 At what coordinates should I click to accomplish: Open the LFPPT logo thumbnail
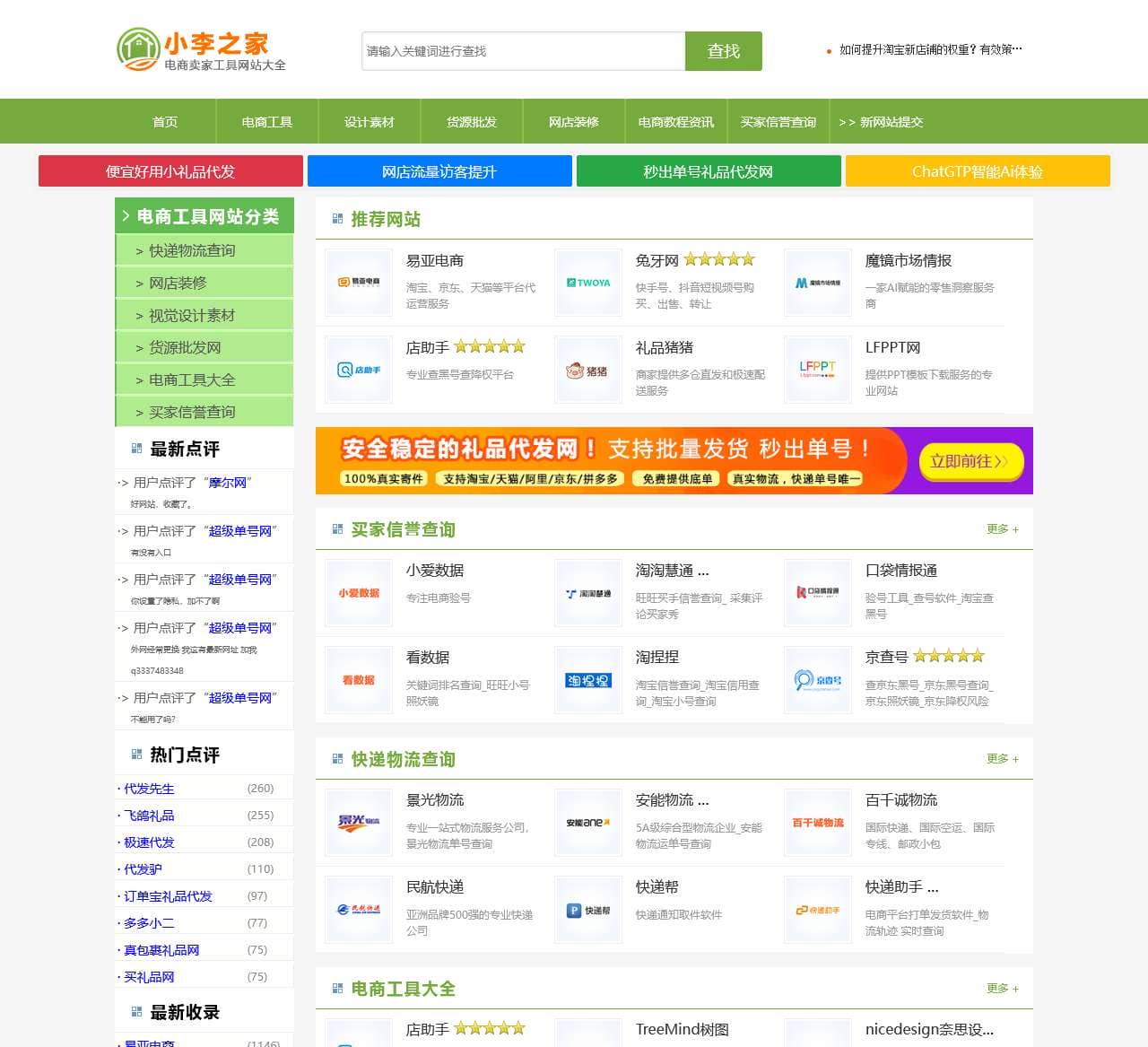[818, 370]
